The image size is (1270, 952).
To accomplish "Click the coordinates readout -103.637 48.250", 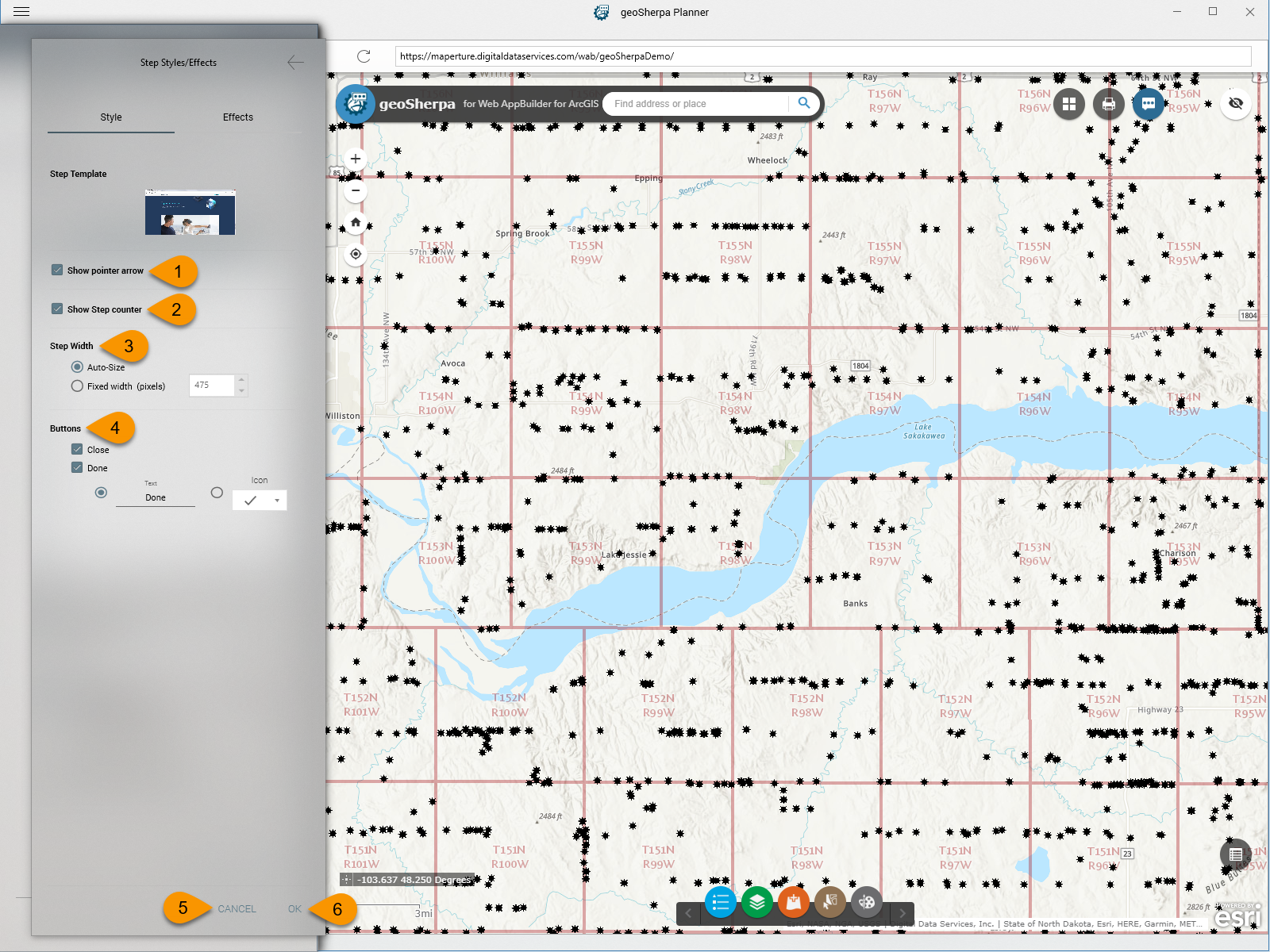I will pos(414,880).
